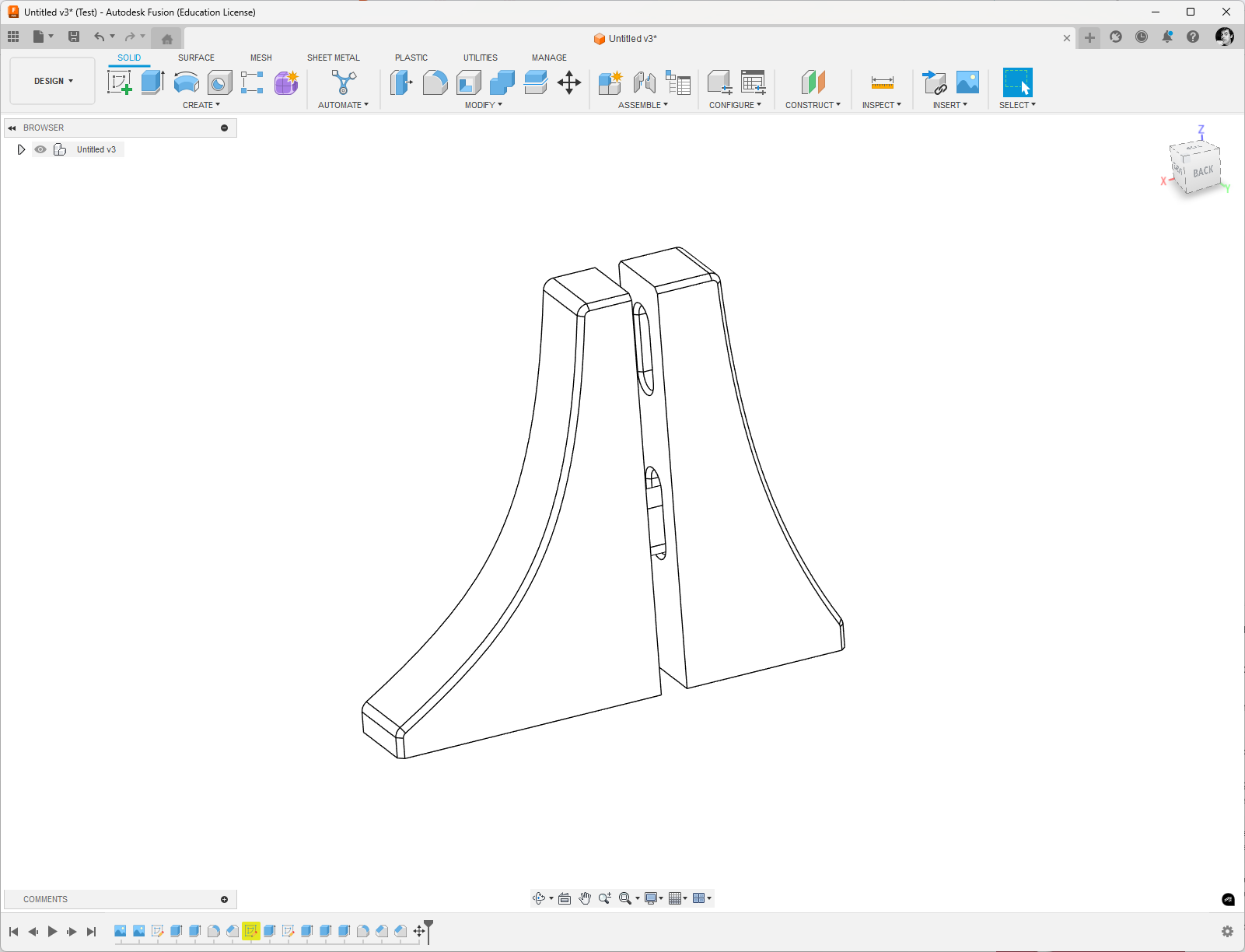1245x952 pixels.
Task: Switch to the Mesh tab
Action: click(x=261, y=58)
